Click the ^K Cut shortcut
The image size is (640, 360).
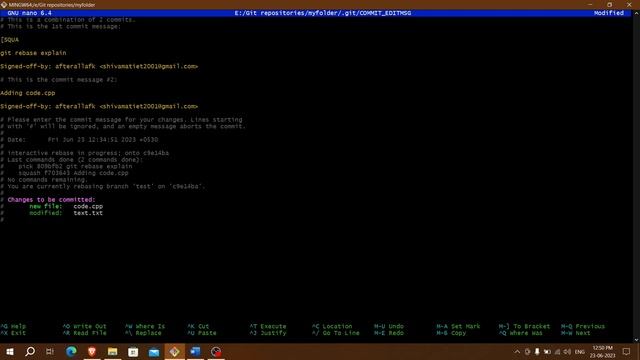[x=198, y=326]
